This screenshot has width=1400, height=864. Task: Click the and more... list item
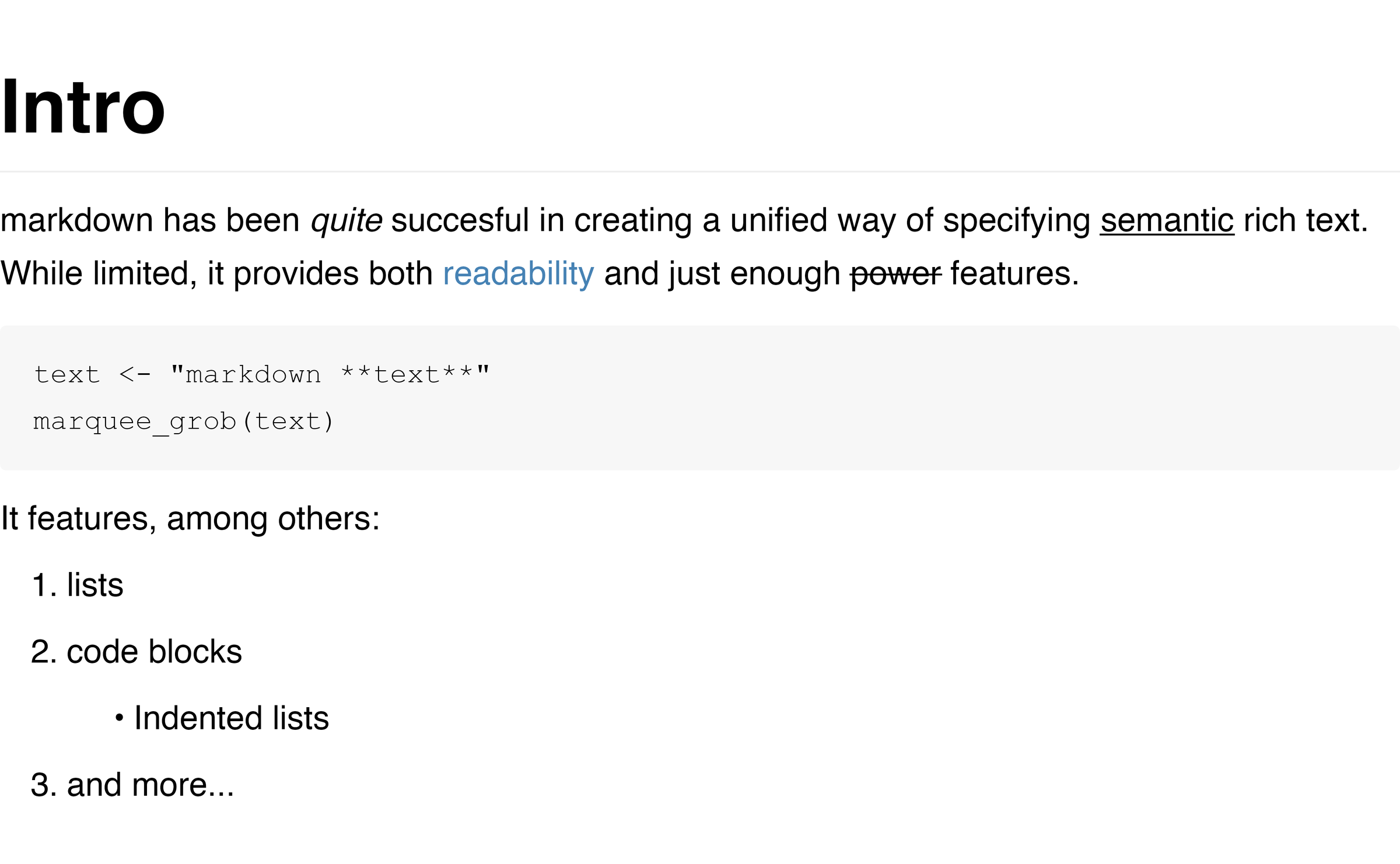point(150,785)
